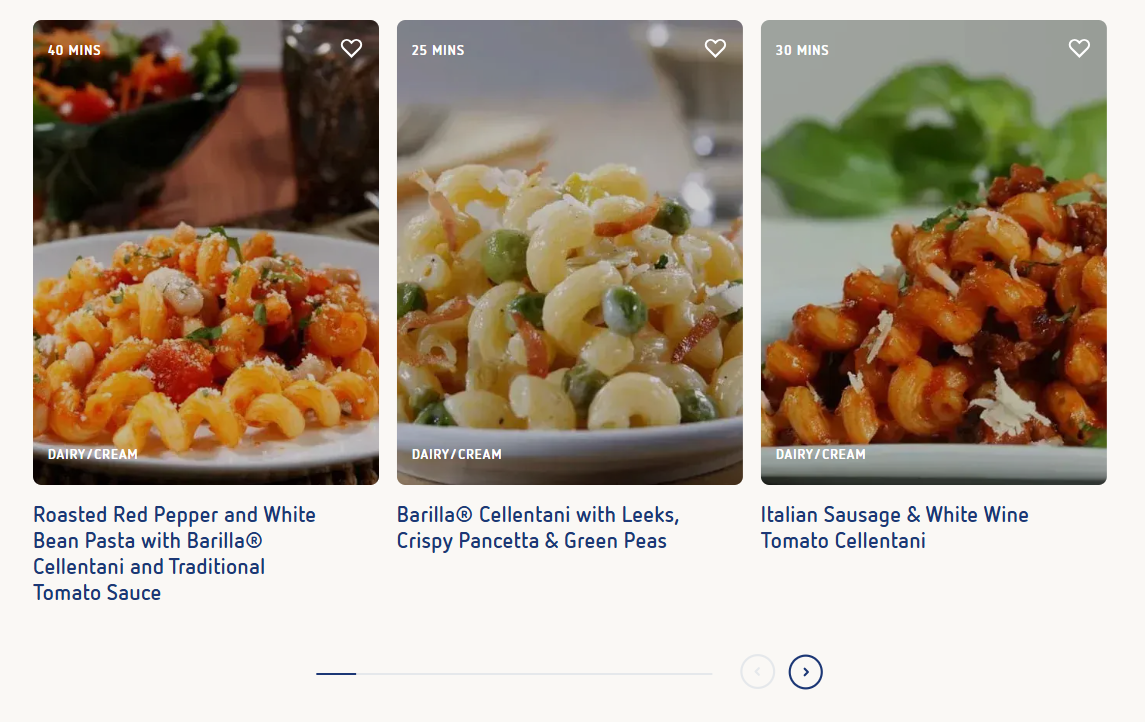Click the carousel progress bar track

[x=514, y=674]
